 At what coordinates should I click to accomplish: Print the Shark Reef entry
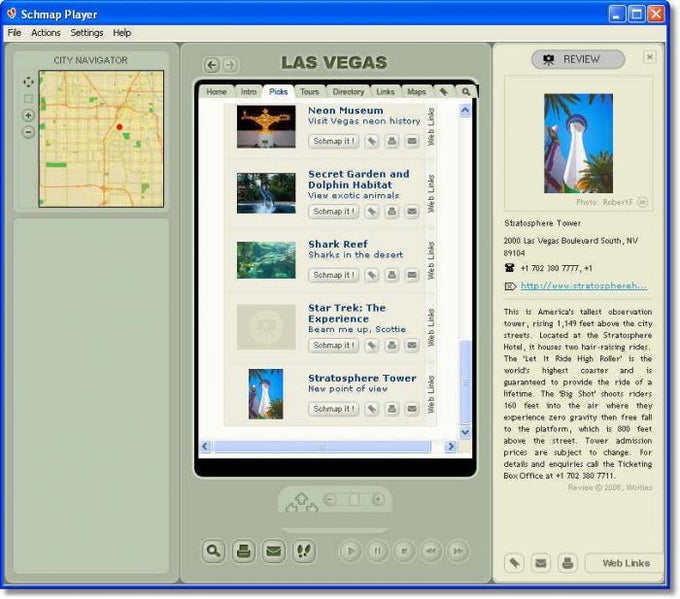click(x=392, y=275)
